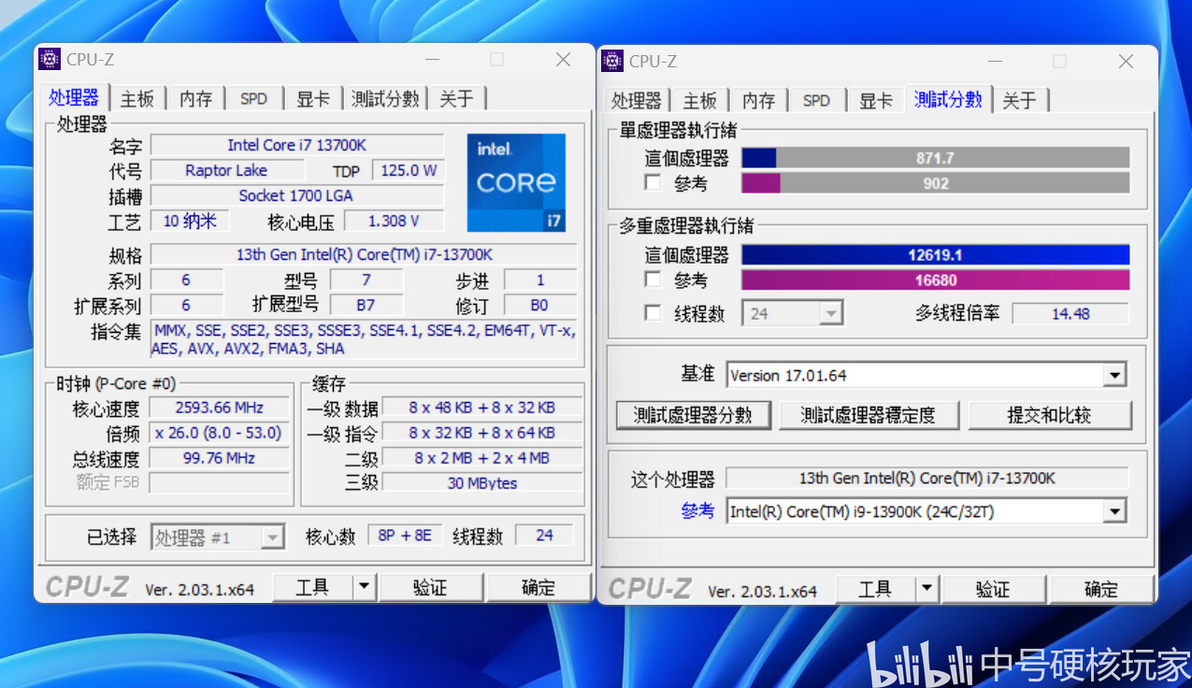Click 验证 button in right window

tap(993, 588)
